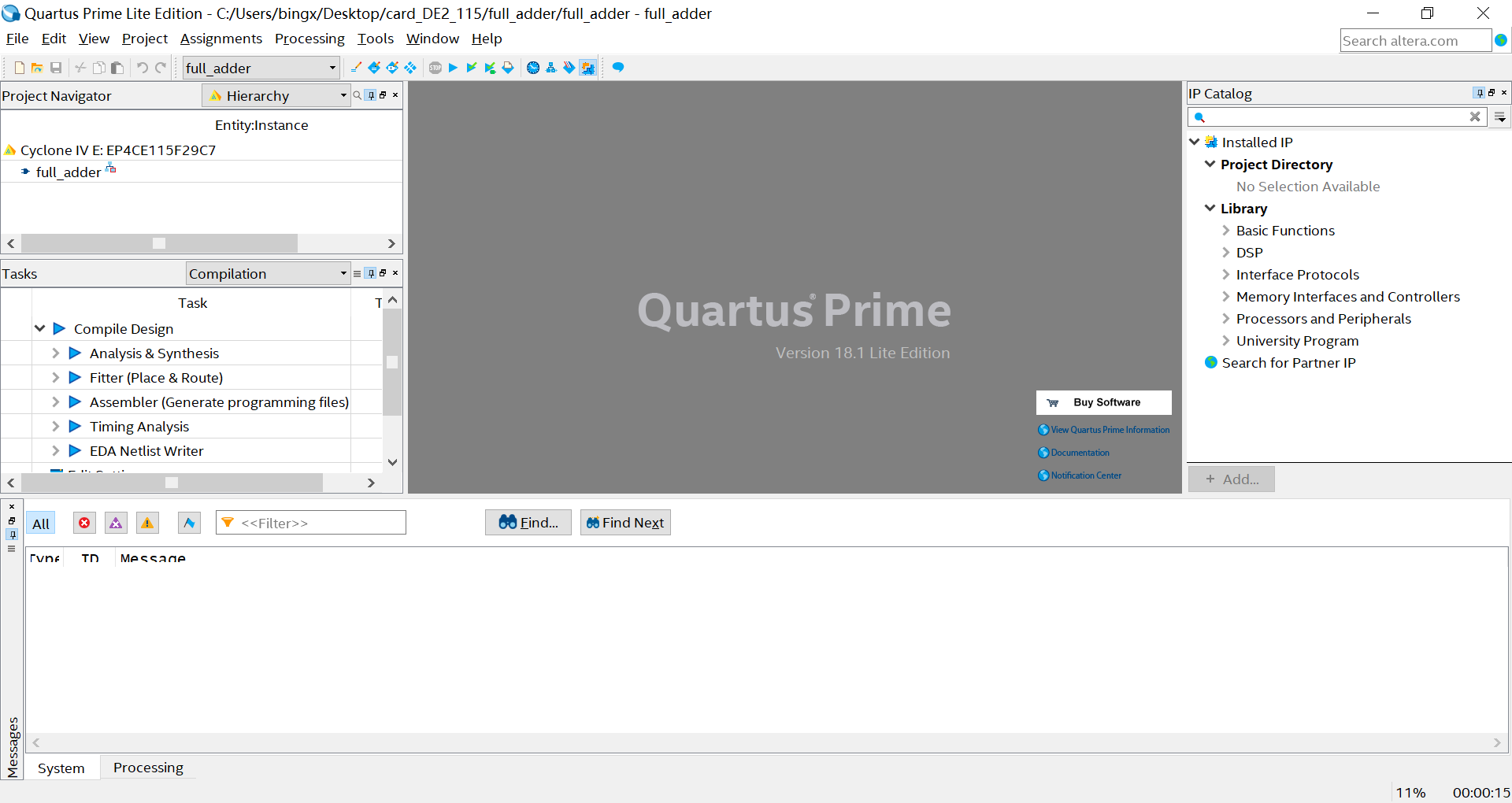Viewport: 1512px width, 803px height.
Task: Click the Open file folder icon
Action: click(37, 68)
